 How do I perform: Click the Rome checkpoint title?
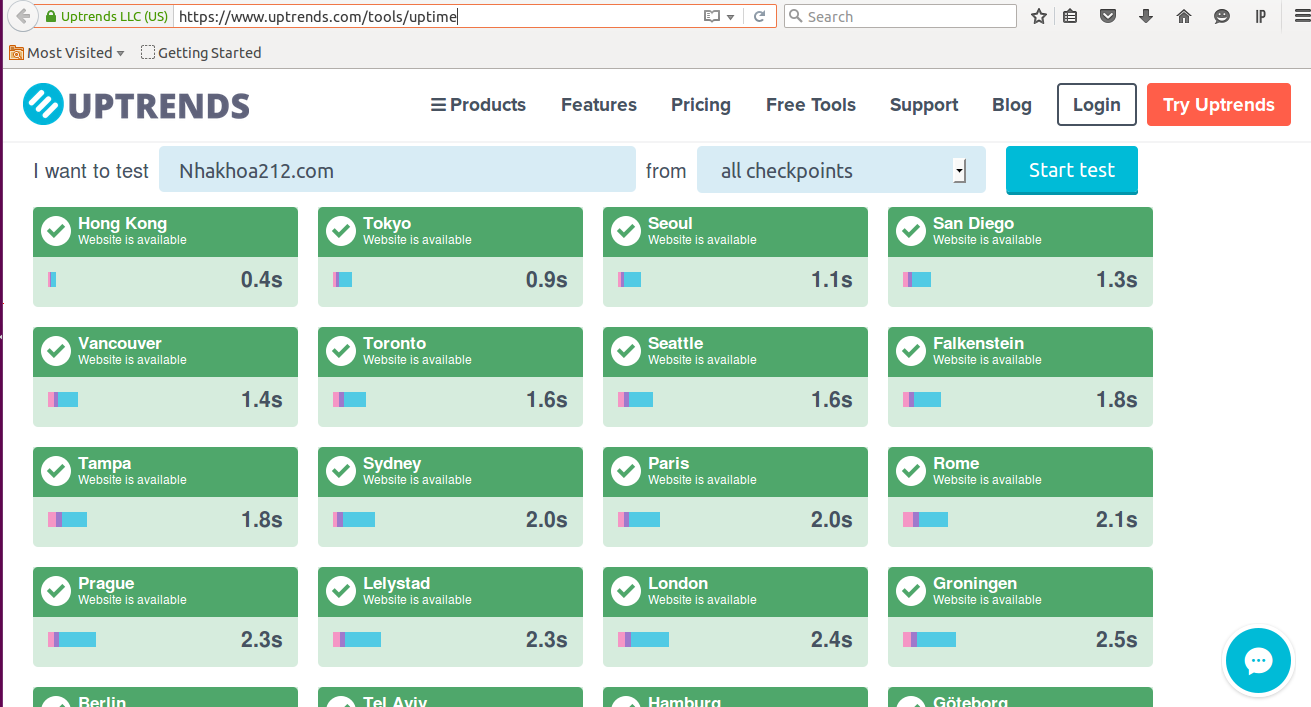coord(956,463)
